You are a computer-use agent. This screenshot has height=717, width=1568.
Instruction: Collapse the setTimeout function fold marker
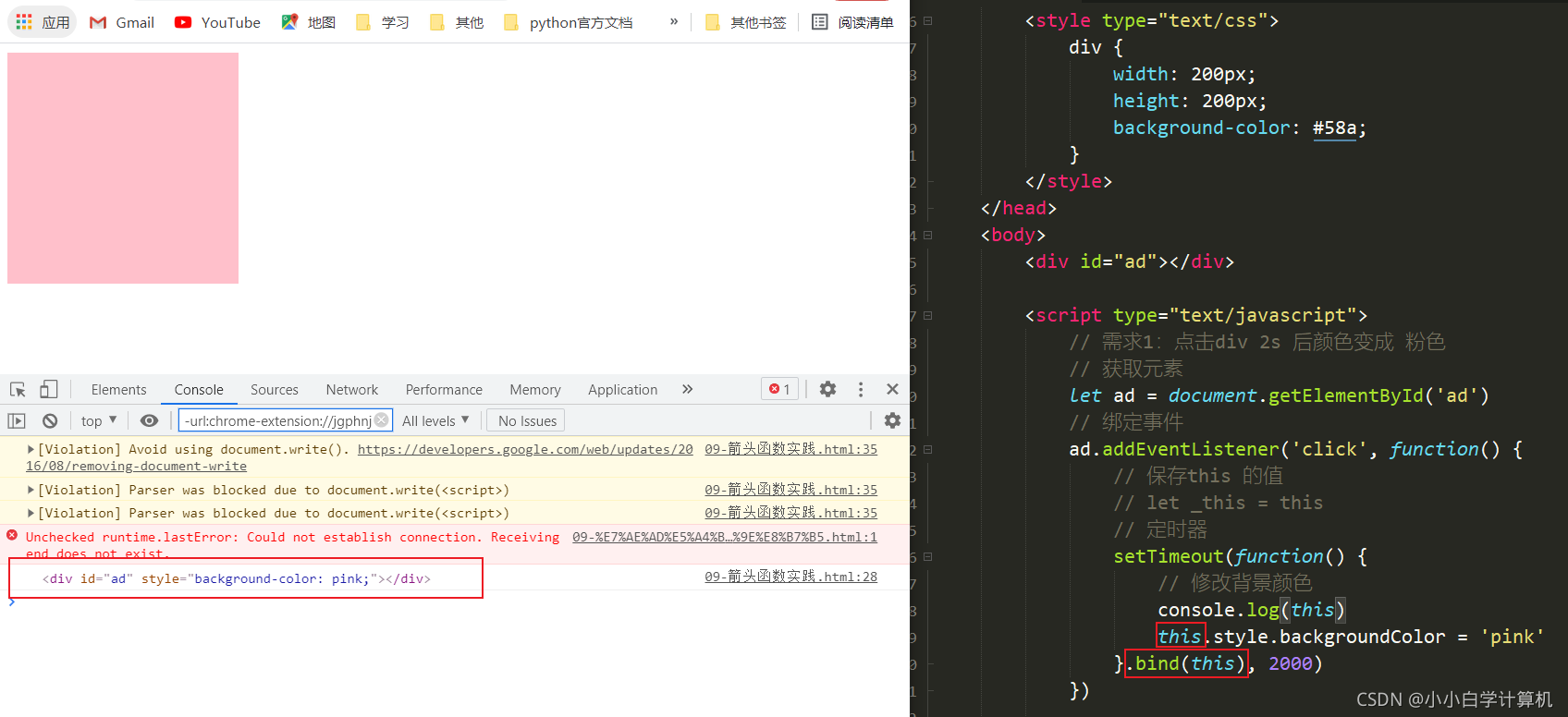click(927, 556)
